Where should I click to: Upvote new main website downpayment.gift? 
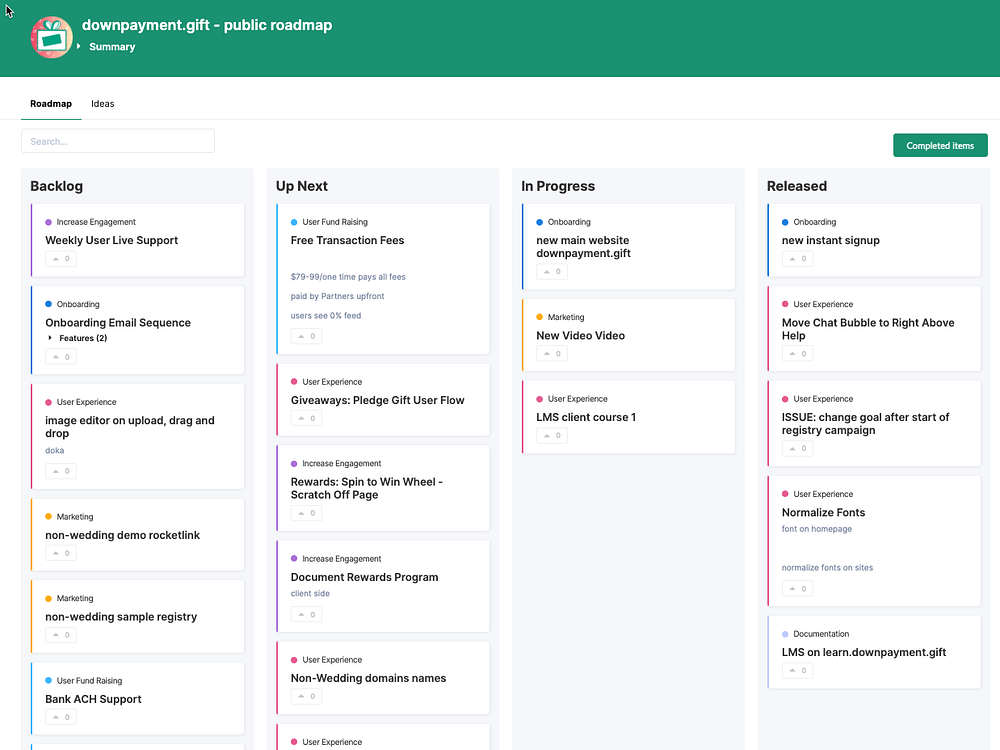point(552,272)
